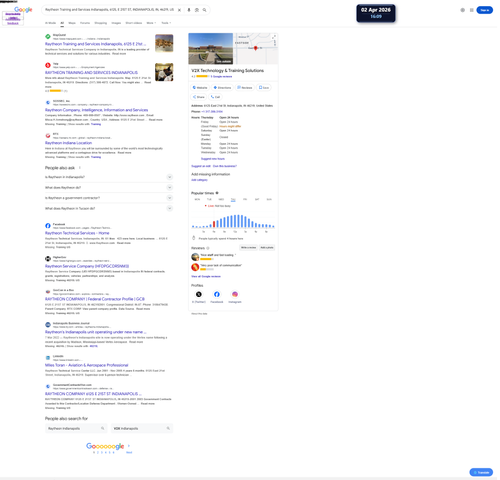500x480 pixels.
Task: Click 'Suggest new hours' link
Action: coord(213,159)
